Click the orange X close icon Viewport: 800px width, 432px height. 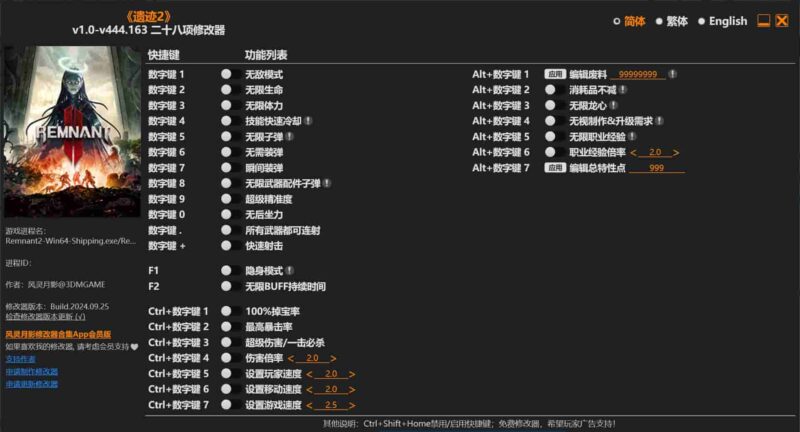pyautogui.click(x=782, y=20)
